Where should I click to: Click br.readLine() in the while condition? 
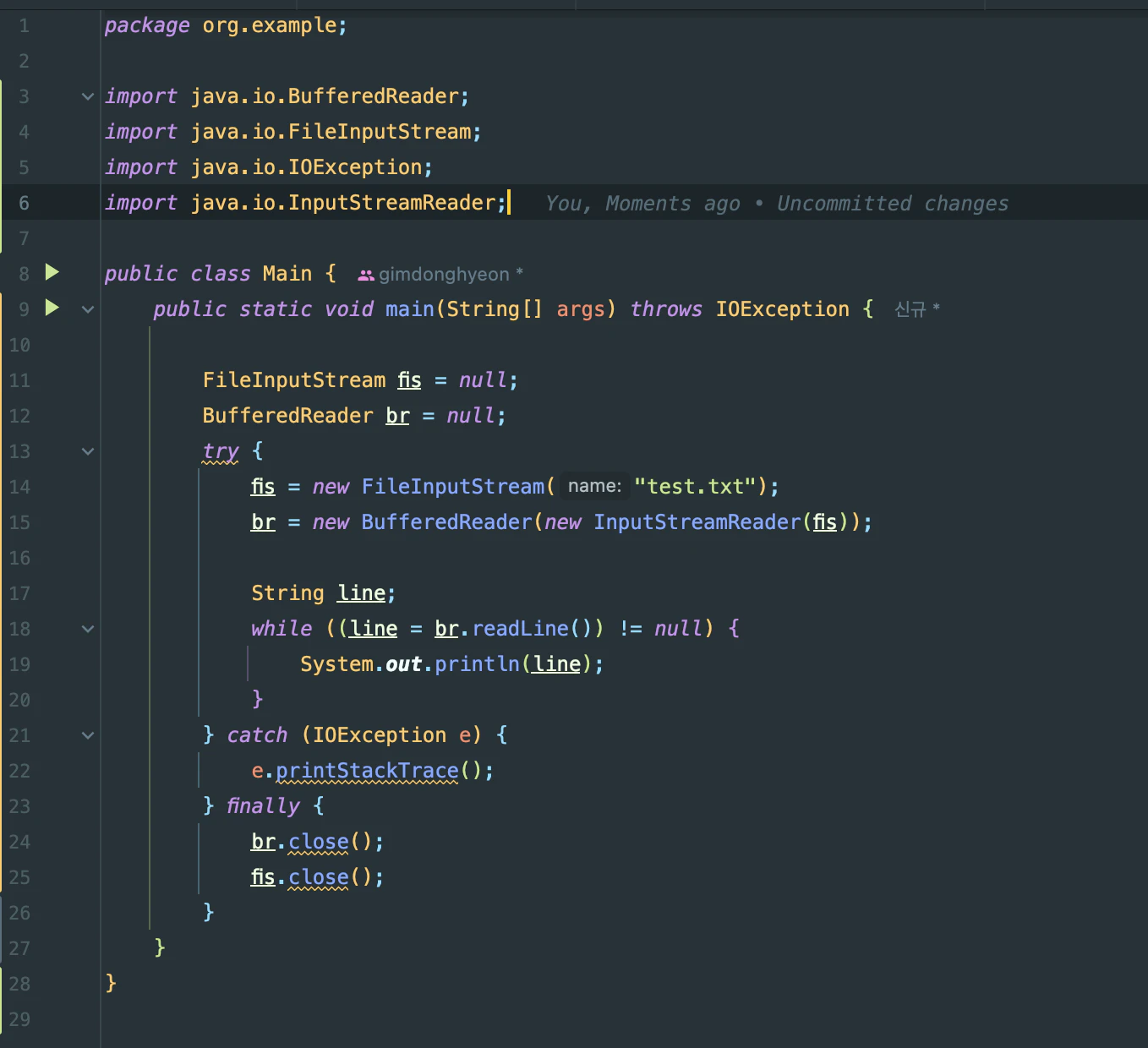pyautogui.click(x=513, y=629)
